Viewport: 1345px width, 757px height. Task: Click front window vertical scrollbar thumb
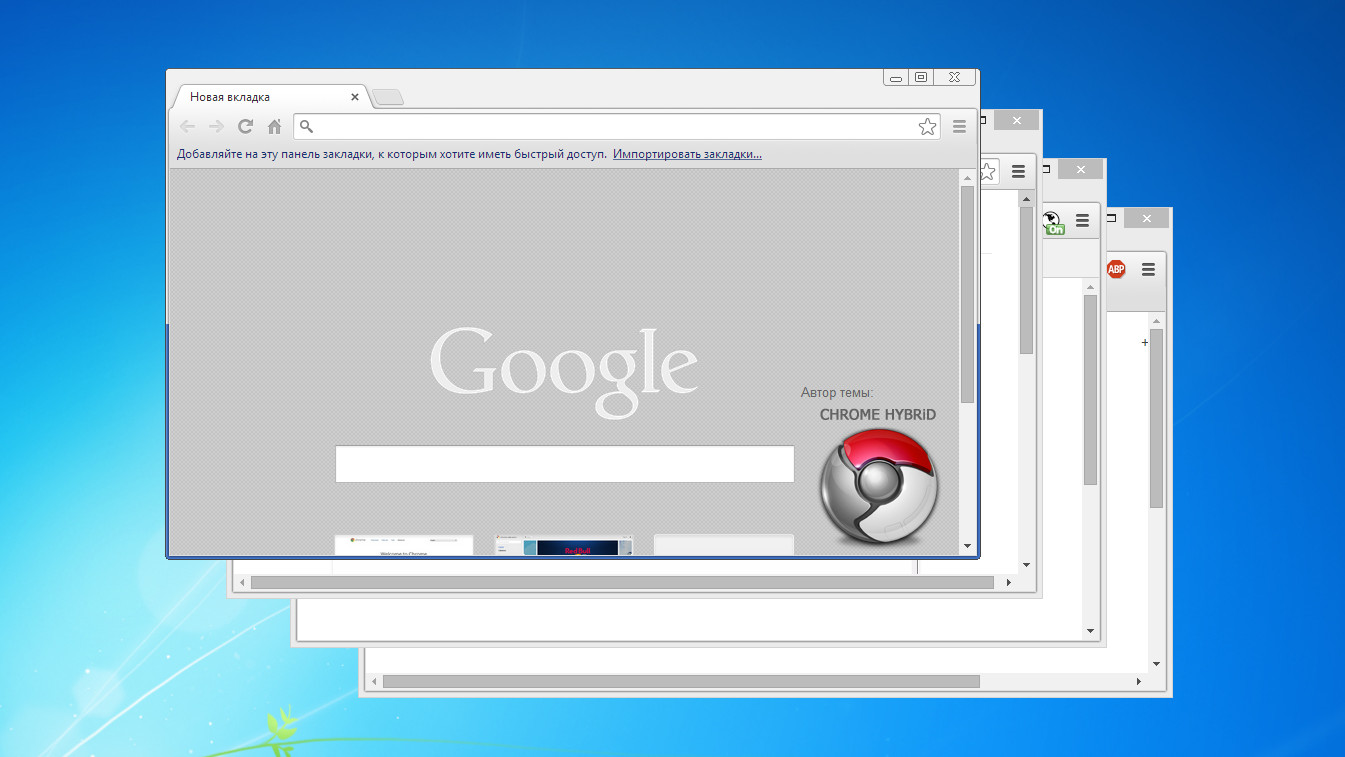967,294
